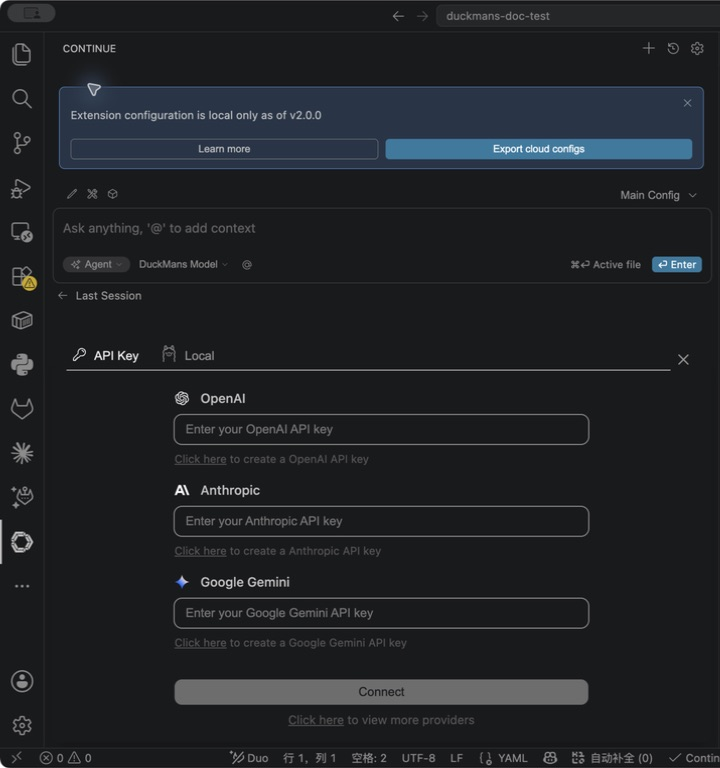Close the API key onboarding panel
This screenshot has width=720, height=768.
click(683, 360)
